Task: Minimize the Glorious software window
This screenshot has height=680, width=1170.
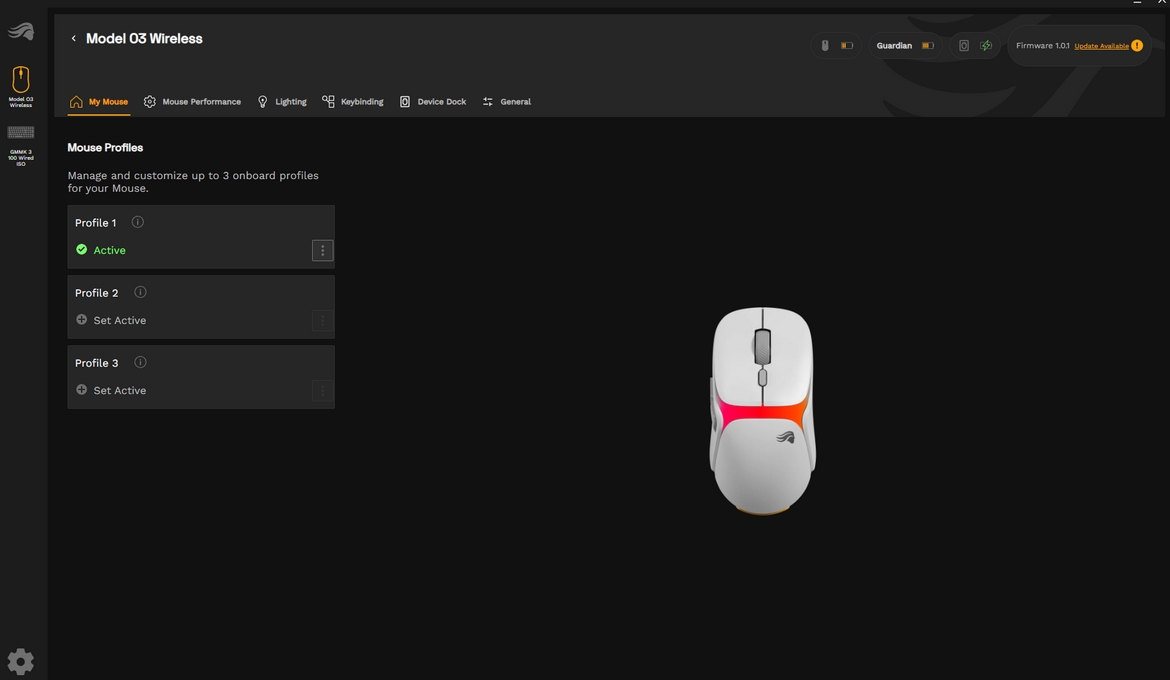Action: point(1137,3)
